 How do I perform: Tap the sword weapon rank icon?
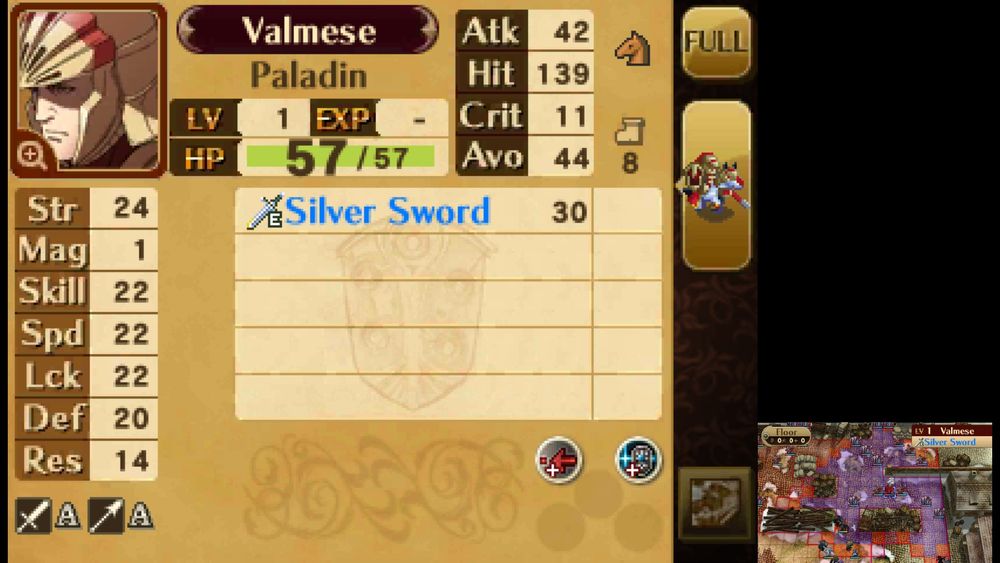pyautogui.click(x=33, y=515)
